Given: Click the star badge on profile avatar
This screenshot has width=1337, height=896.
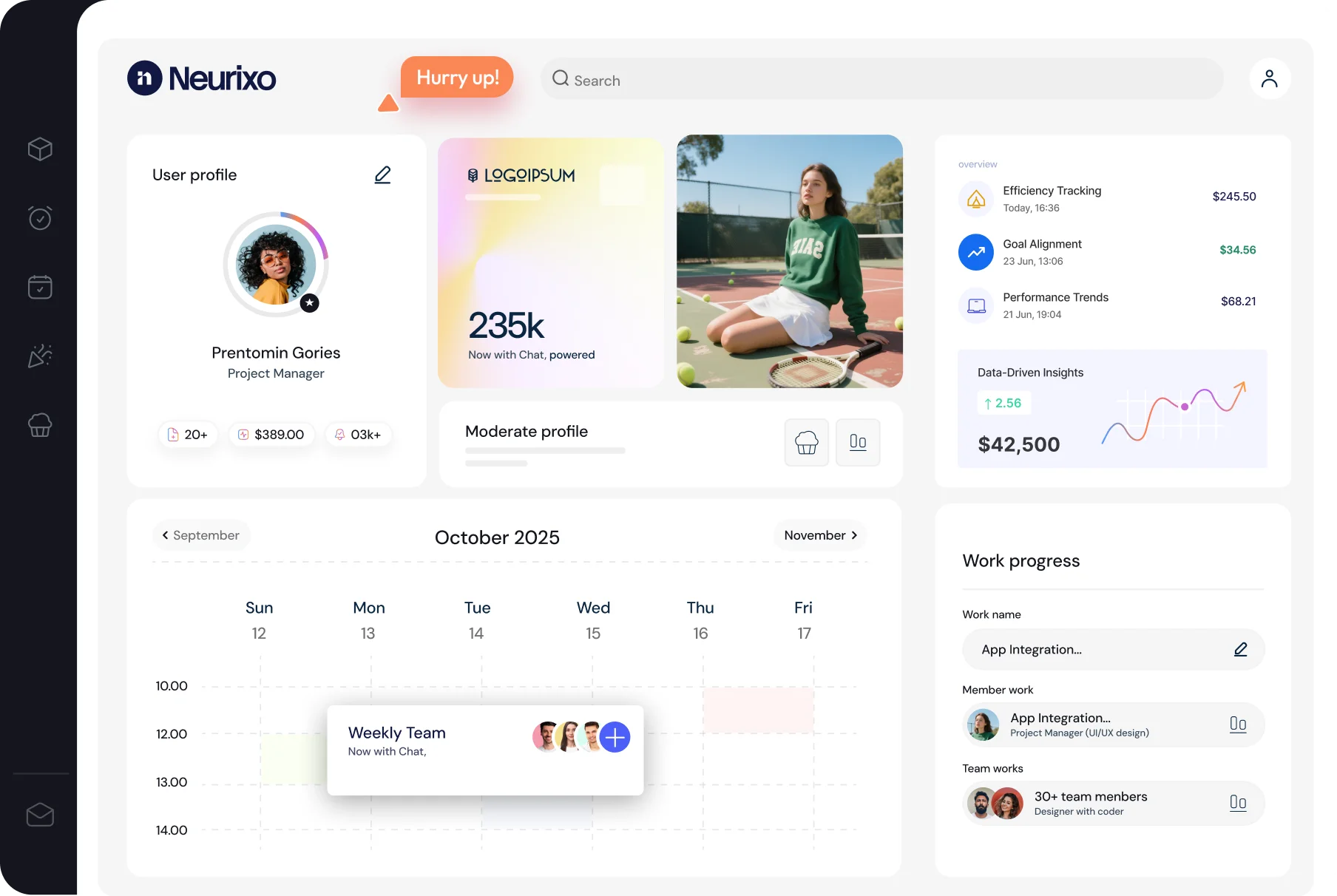Looking at the screenshot, I should pos(310,303).
